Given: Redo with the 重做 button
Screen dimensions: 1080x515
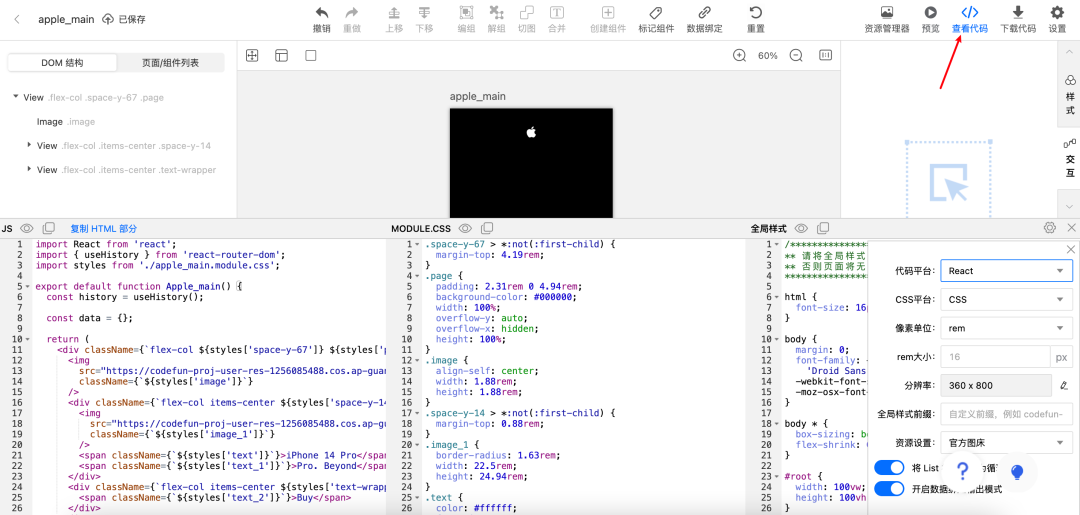Looking at the screenshot, I should coord(352,20).
